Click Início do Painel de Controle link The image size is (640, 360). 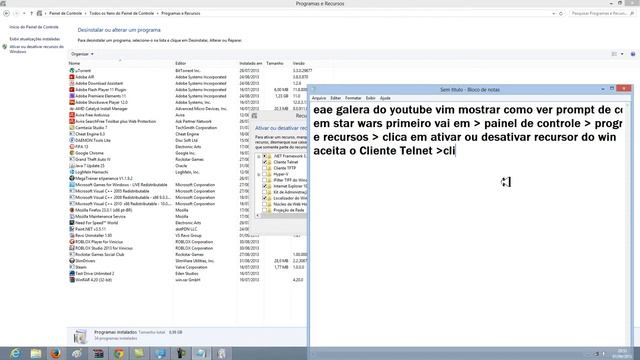tap(34, 27)
